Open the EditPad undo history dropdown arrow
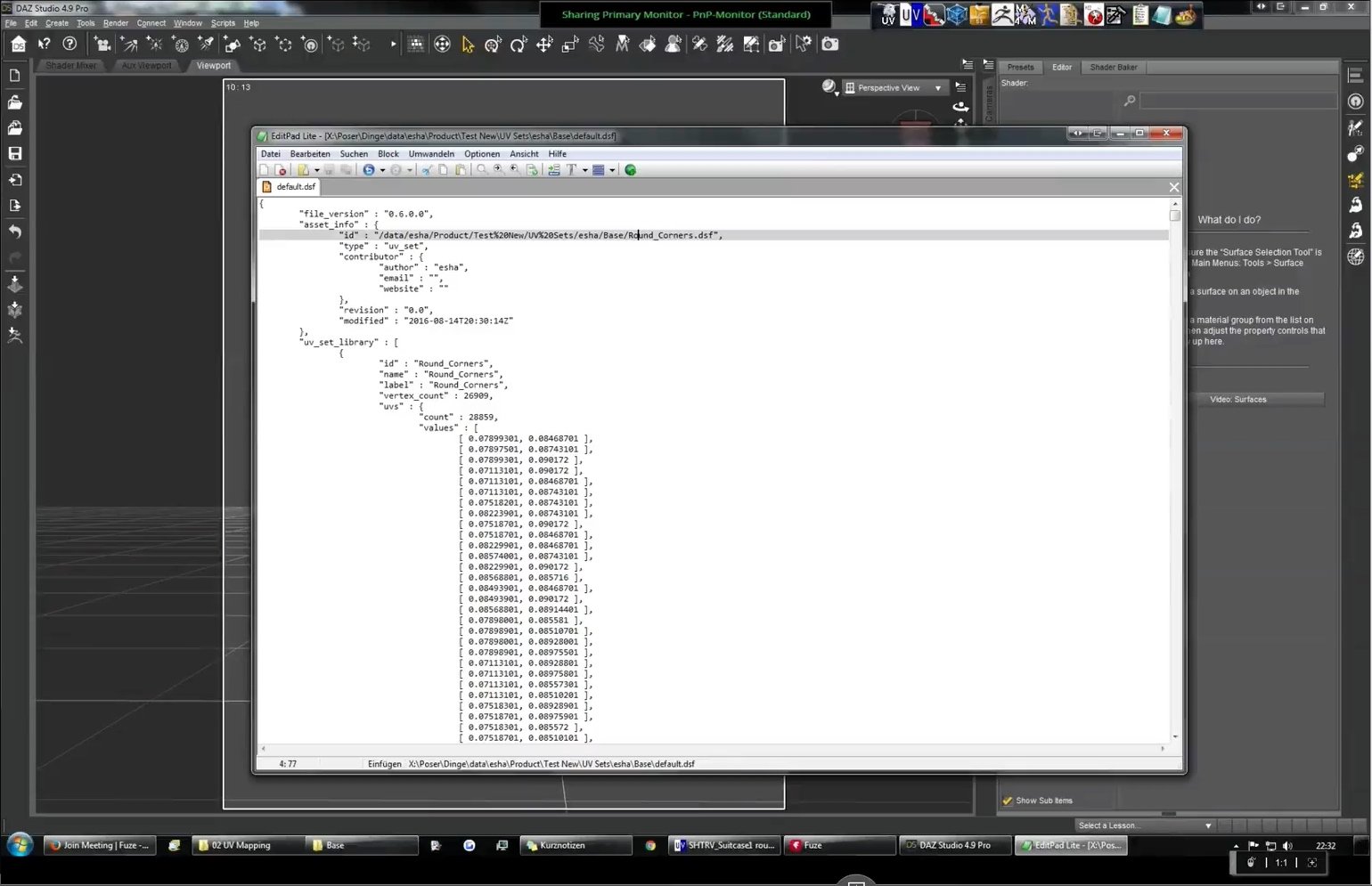 coord(382,170)
